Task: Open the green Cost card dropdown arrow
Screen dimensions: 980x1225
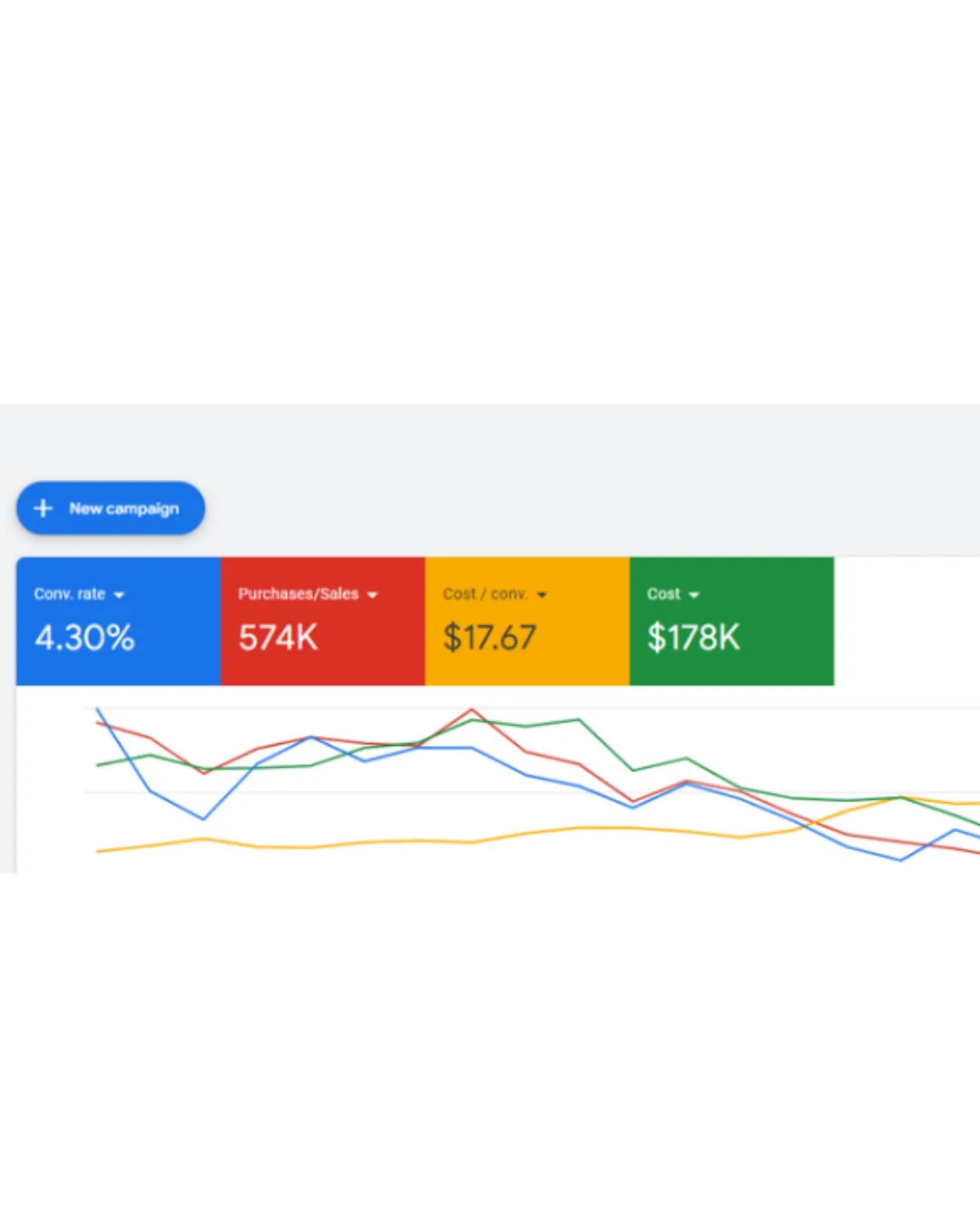Action: [694, 595]
